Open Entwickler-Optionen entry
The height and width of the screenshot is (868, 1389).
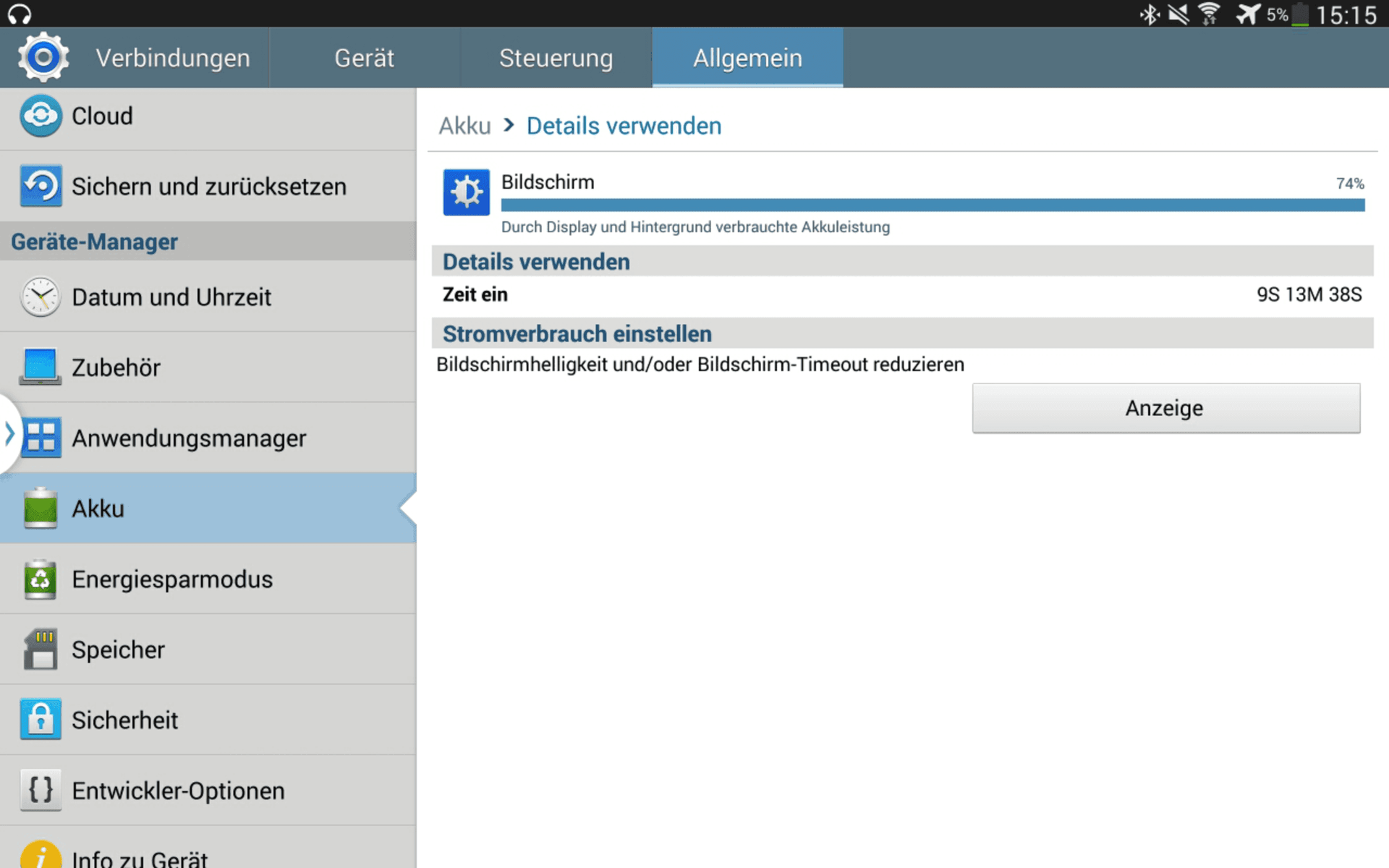208,790
